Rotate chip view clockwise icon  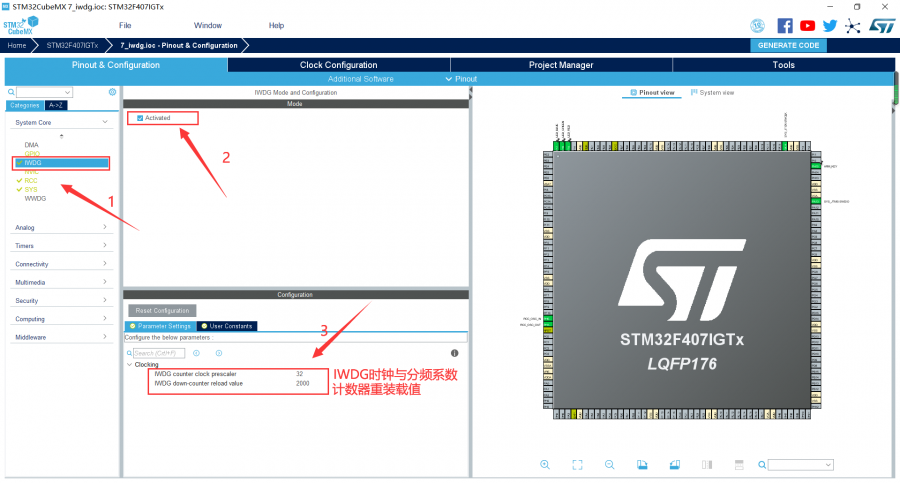pyautogui.click(x=642, y=465)
